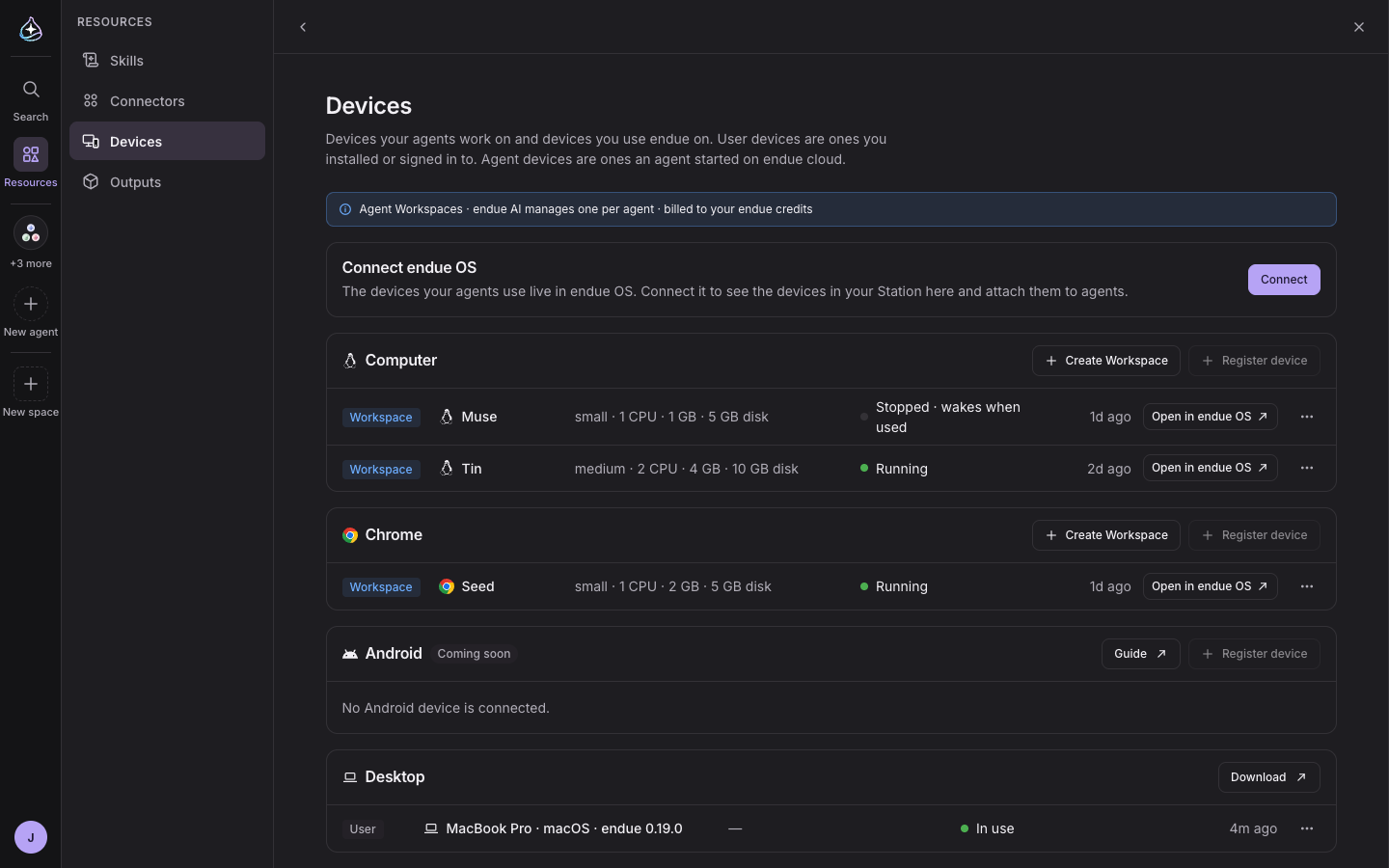Open more options for Tin row
The width and height of the screenshot is (1389, 868).
tap(1307, 468)
